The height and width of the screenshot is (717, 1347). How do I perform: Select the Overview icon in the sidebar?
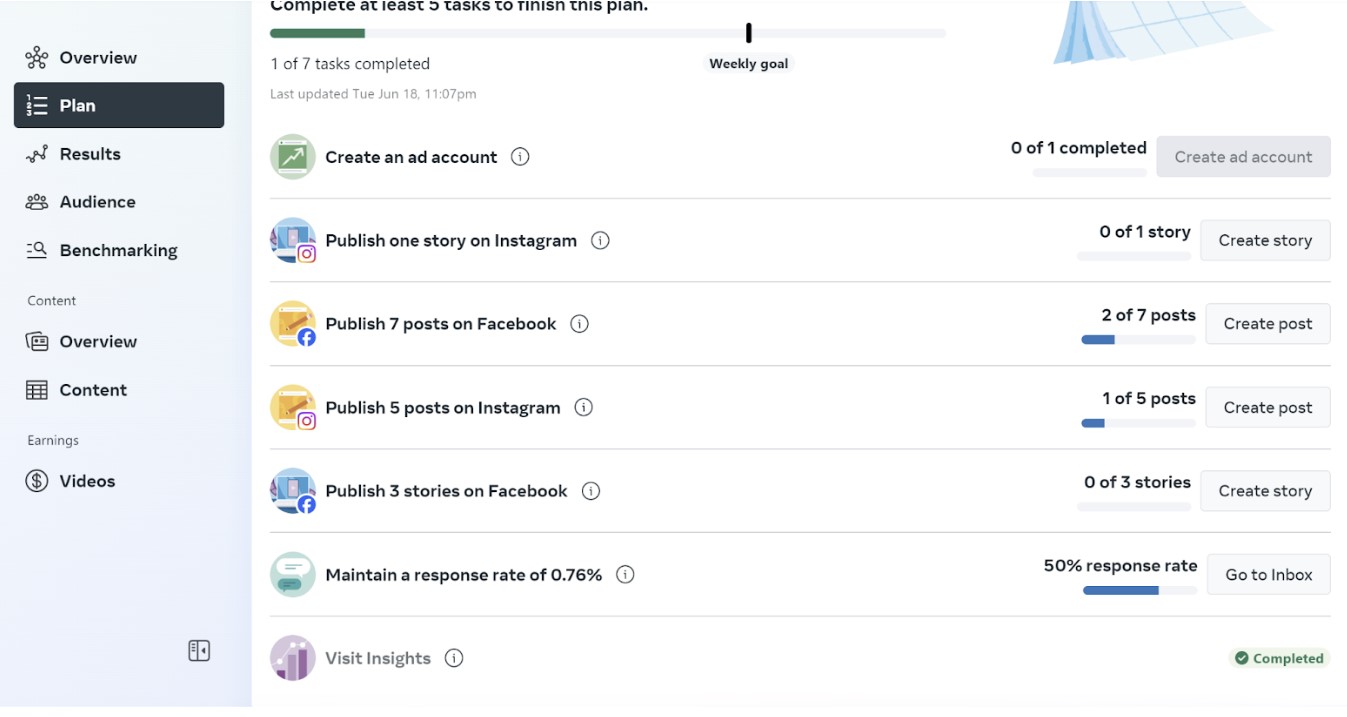[37, 57]
